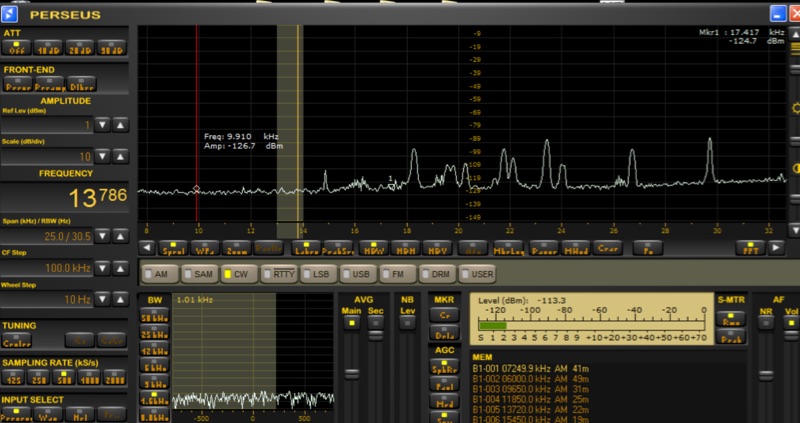800x423 pixels.
Task: Click the MkrLog marker log button
Action: coord(508,248)
